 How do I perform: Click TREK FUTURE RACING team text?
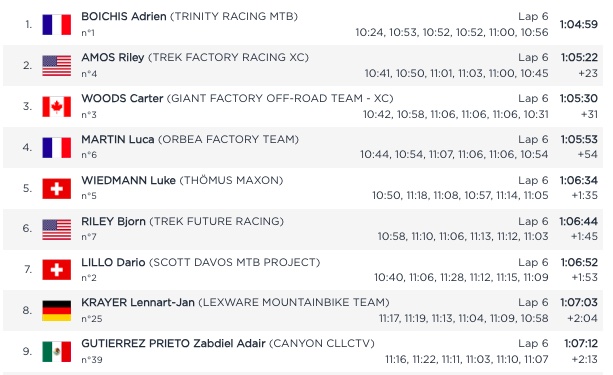pyautogui.click(x=217, y=221)
